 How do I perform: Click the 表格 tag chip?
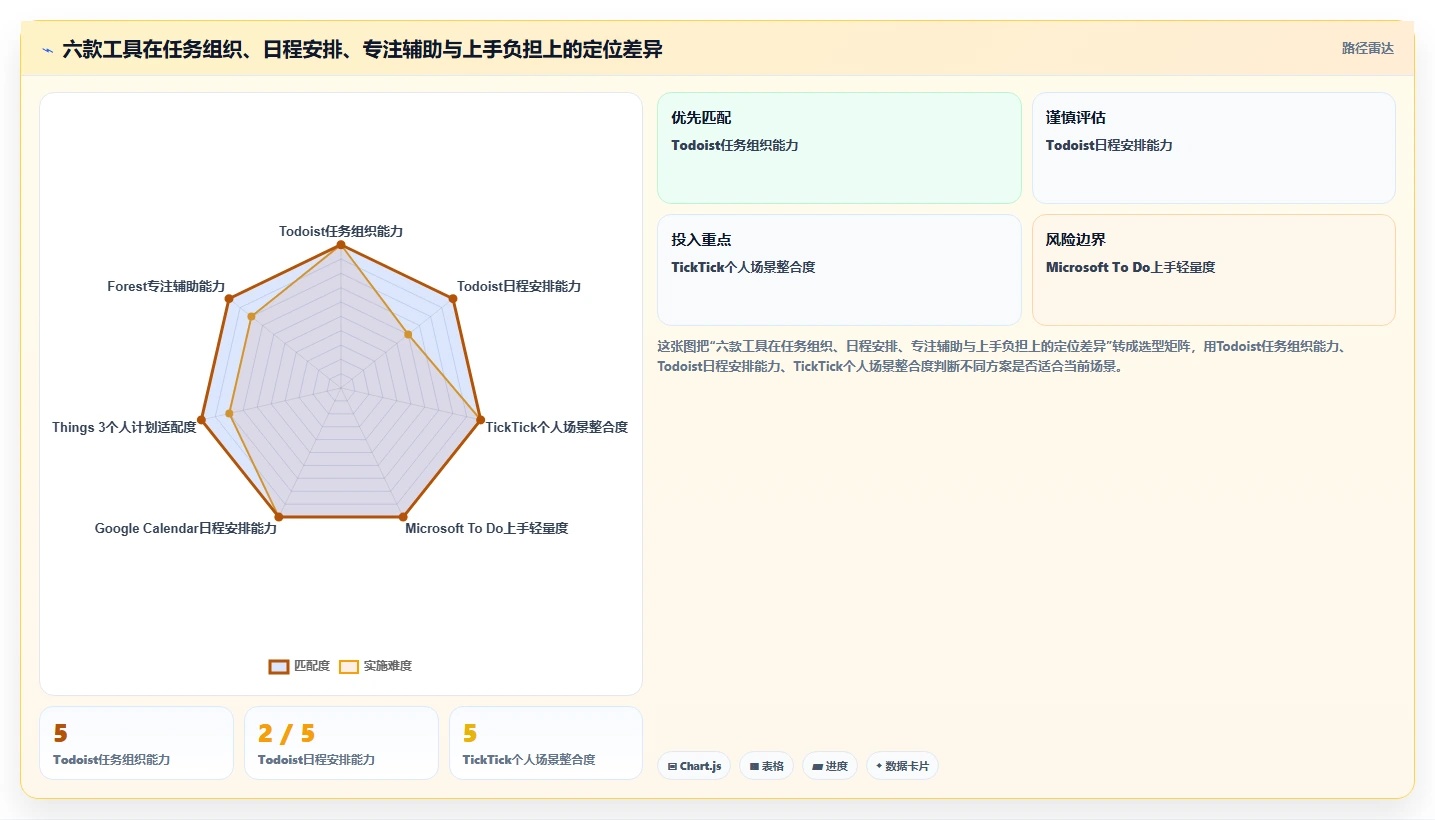(767, 766)
